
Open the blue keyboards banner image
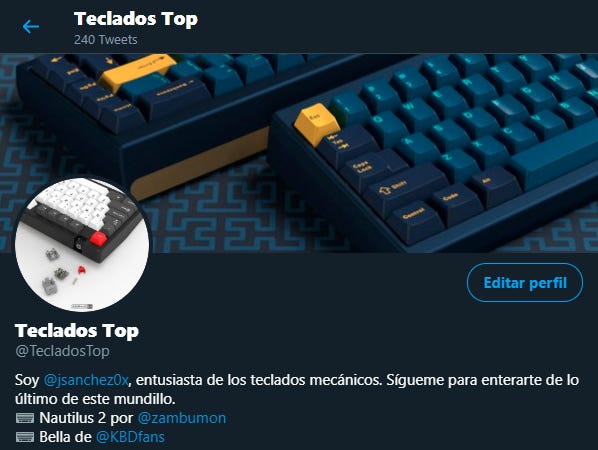click(x=299, y=153)
